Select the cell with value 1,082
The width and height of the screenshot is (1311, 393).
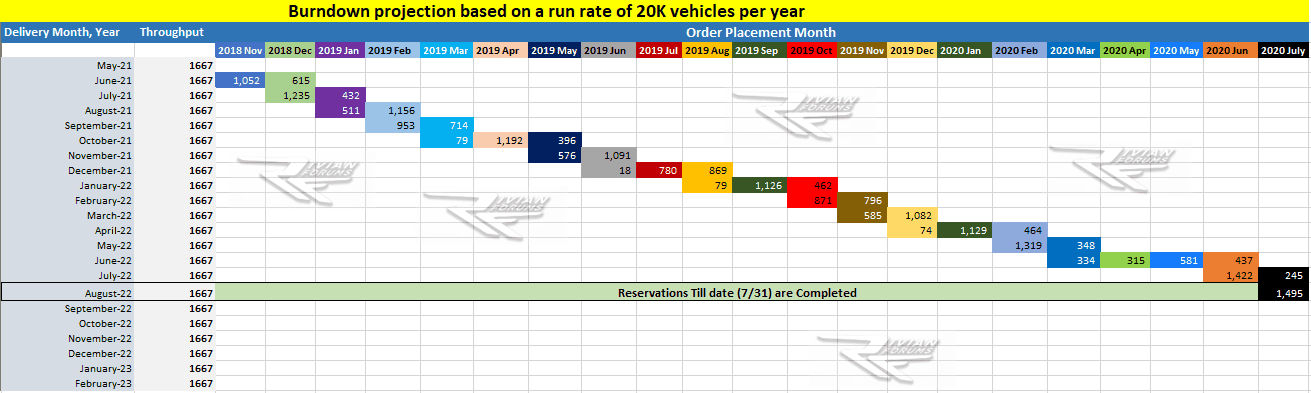coord(912,215)
